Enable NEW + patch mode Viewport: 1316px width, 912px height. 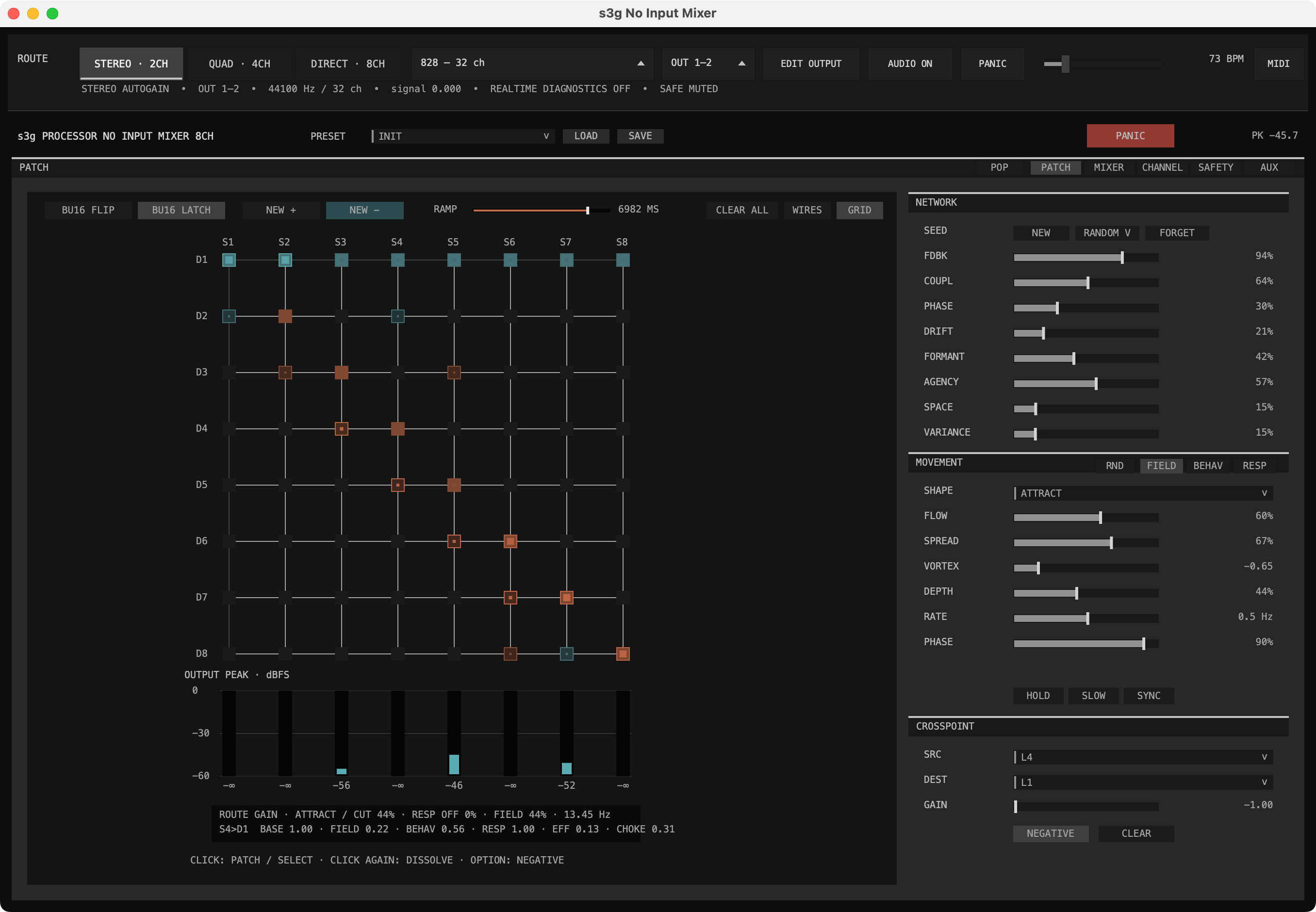pyautogui.click(x=281, y=210)
